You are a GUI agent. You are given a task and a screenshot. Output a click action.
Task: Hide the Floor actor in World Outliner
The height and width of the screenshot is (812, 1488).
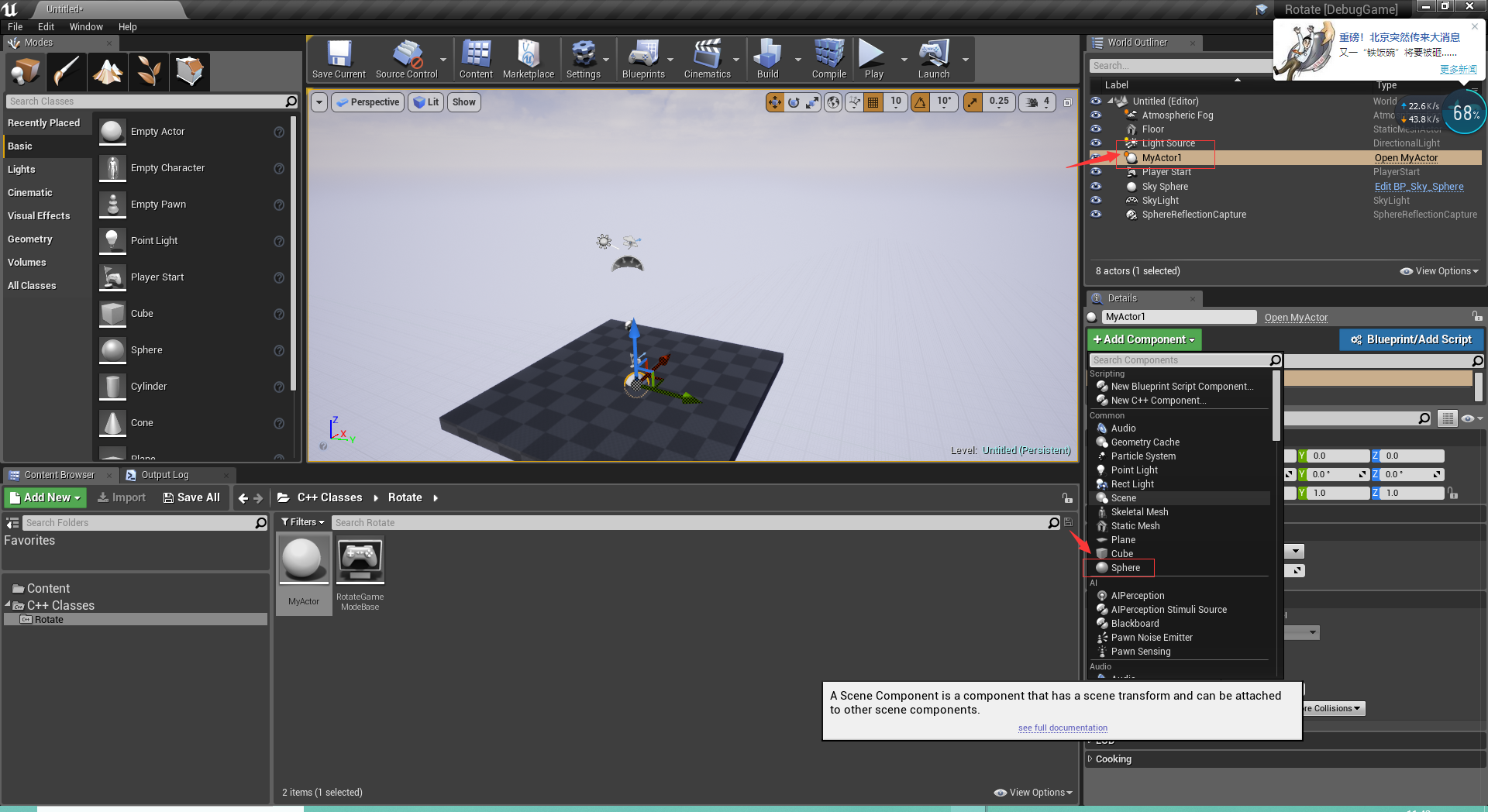1096,129
